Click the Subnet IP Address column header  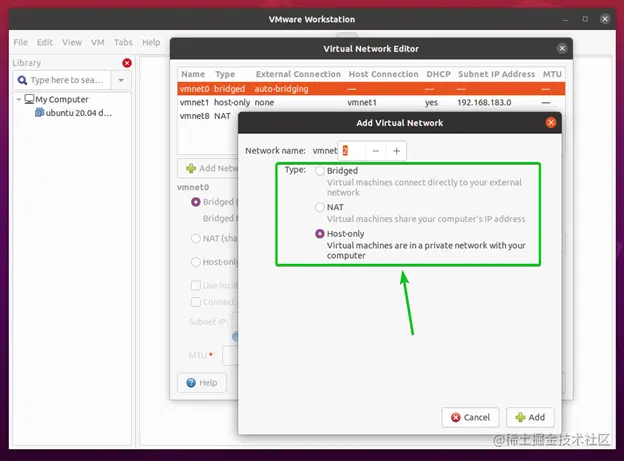coord(496,74)
